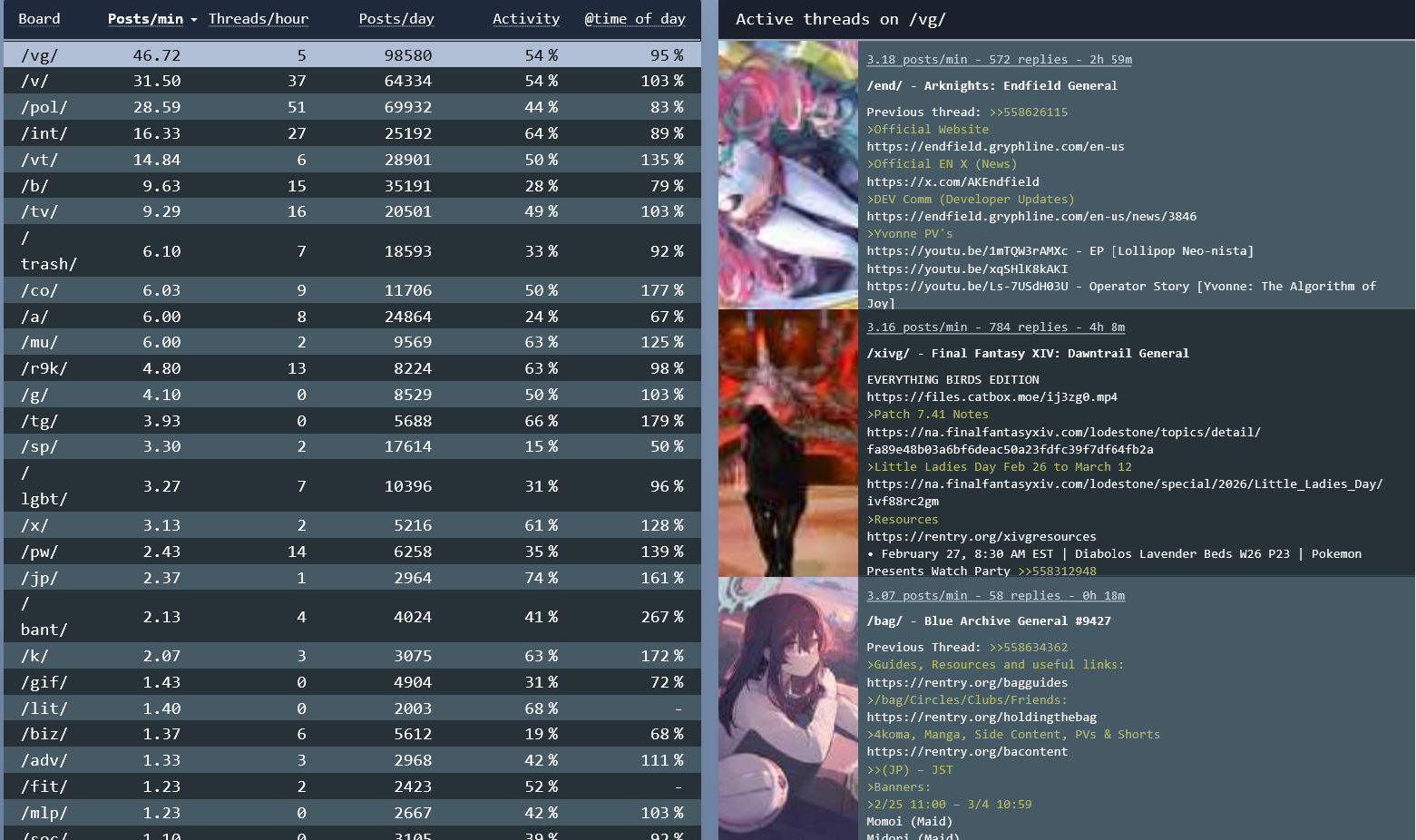Select the /mu/ board row

pos(352,342)
